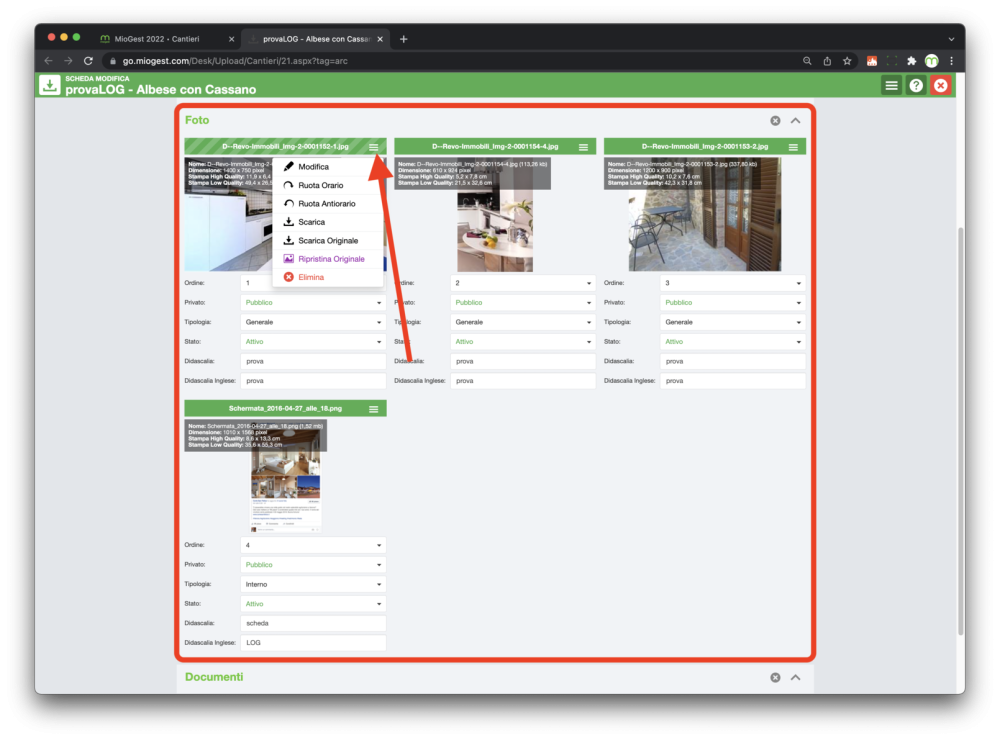Click Elimina to delete the photo
Image resolution: width=1000 pixels, height=740 pixels.
coord(328,278)
